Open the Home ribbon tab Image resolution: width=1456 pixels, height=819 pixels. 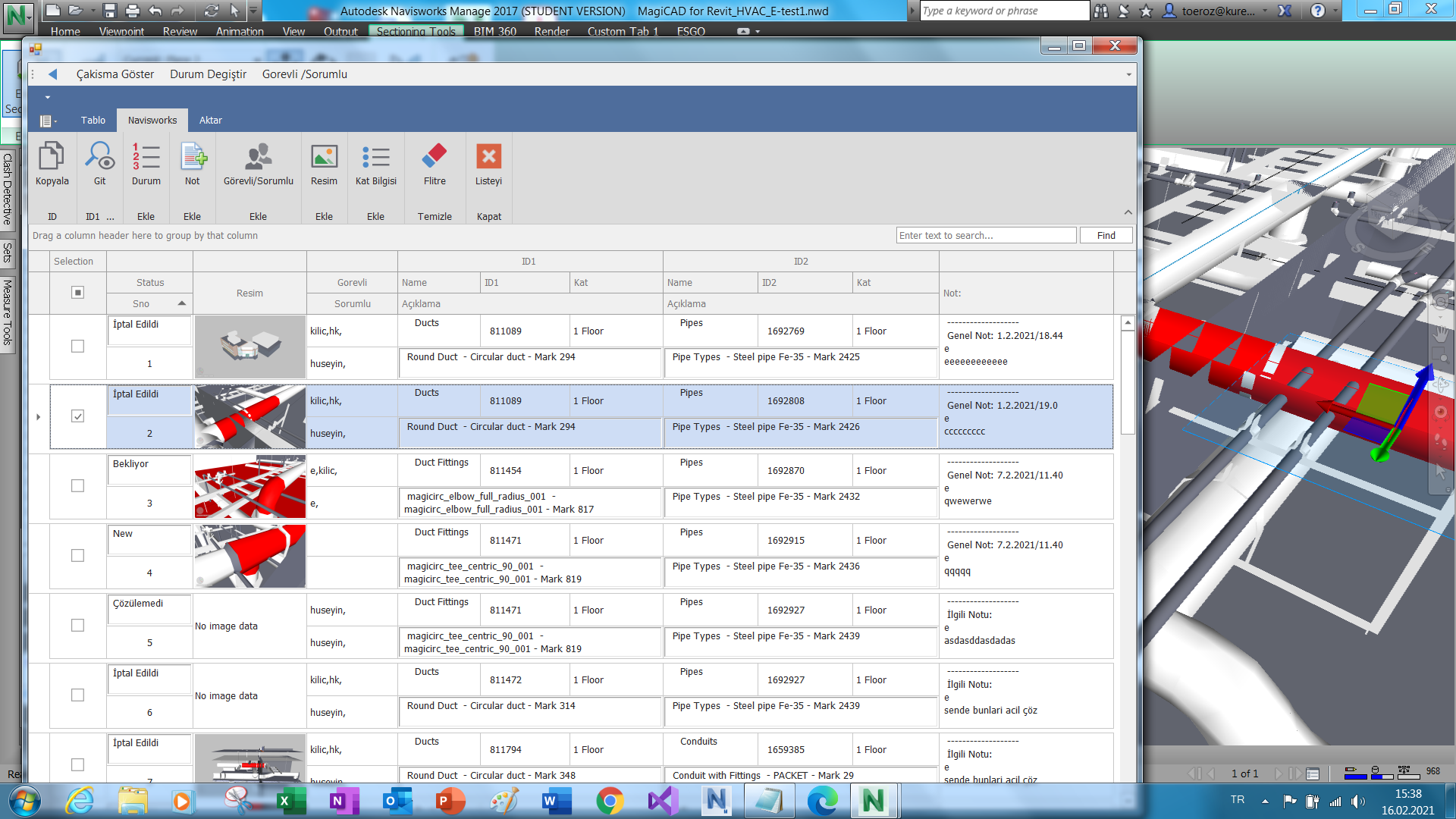(65, 31)
